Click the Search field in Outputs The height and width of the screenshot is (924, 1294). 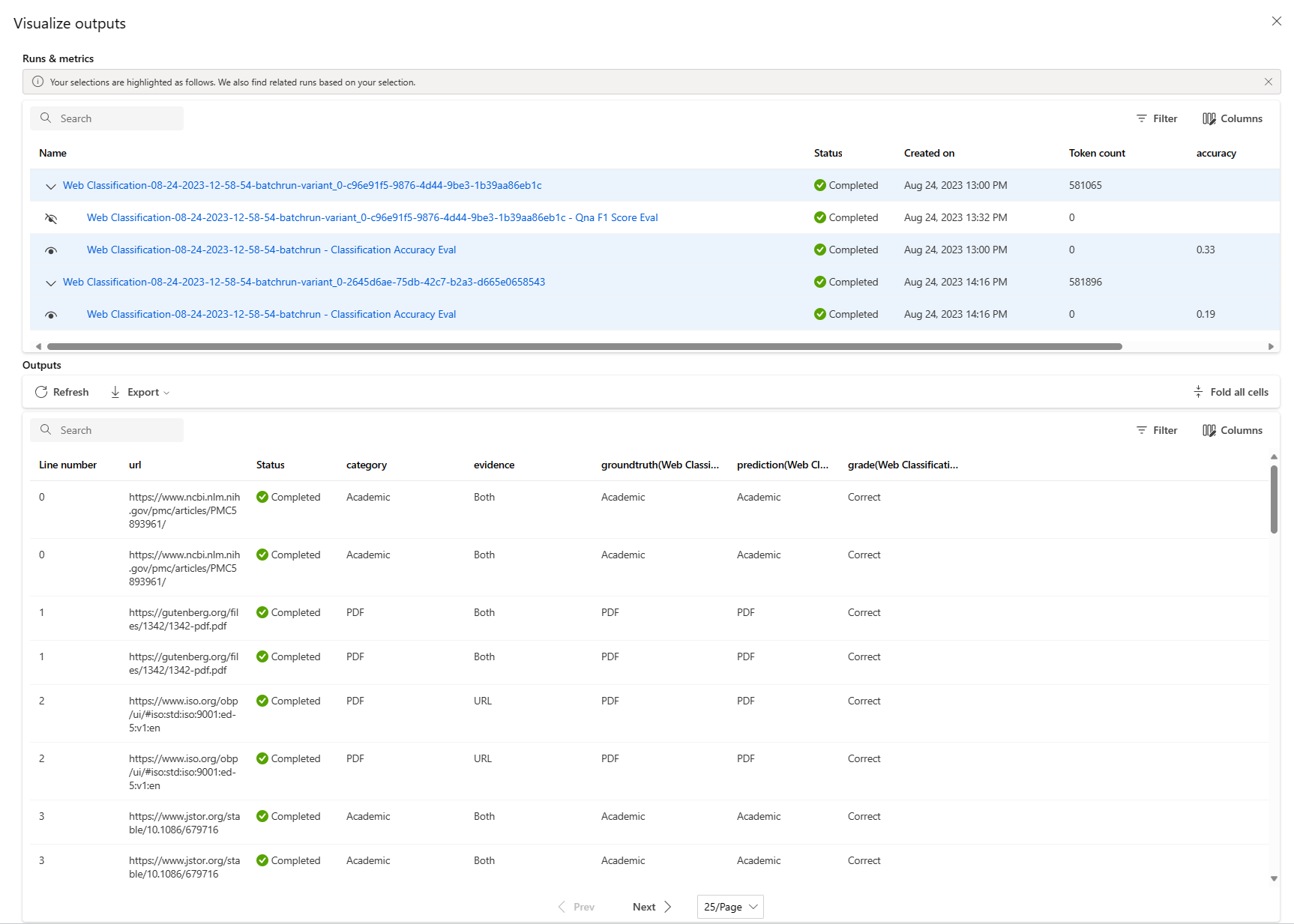coord(106,430)
